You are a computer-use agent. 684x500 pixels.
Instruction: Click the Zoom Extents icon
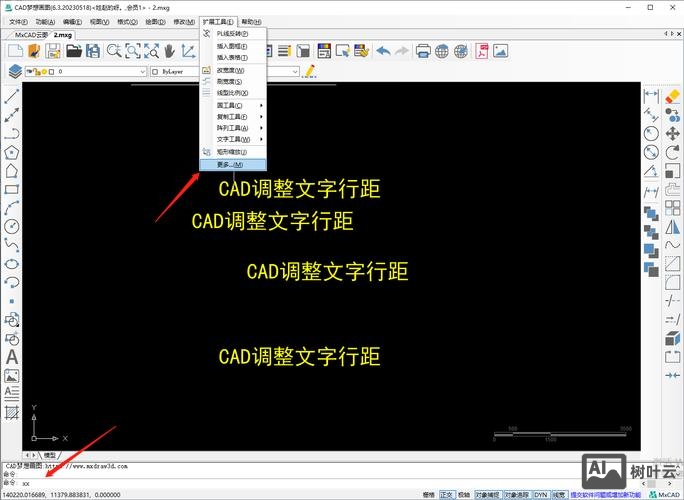point(151,51)
